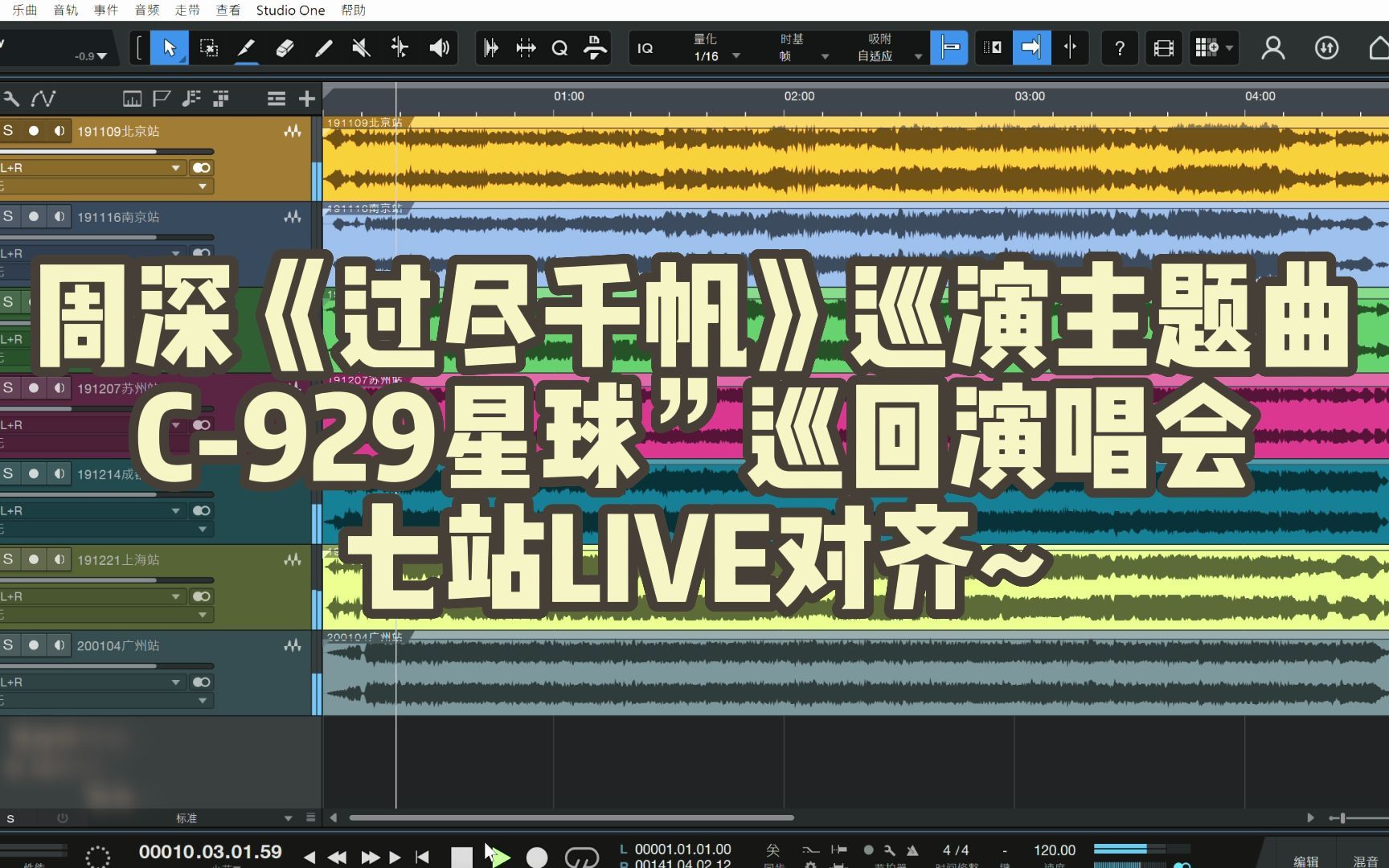Add a track with the plus icon
Screen dimensions: 1389x868
click(306, 99)
